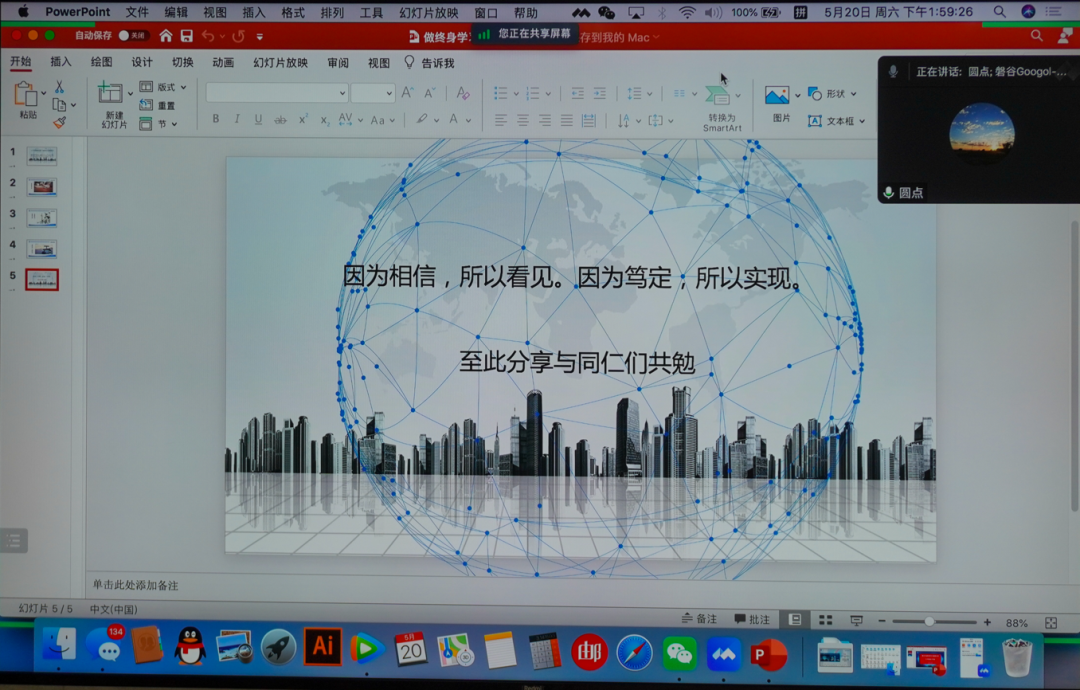This screenshot has height=690, width=1080.
Task: Switch to the 设计 ribbon tab
Action: (142, 63)
